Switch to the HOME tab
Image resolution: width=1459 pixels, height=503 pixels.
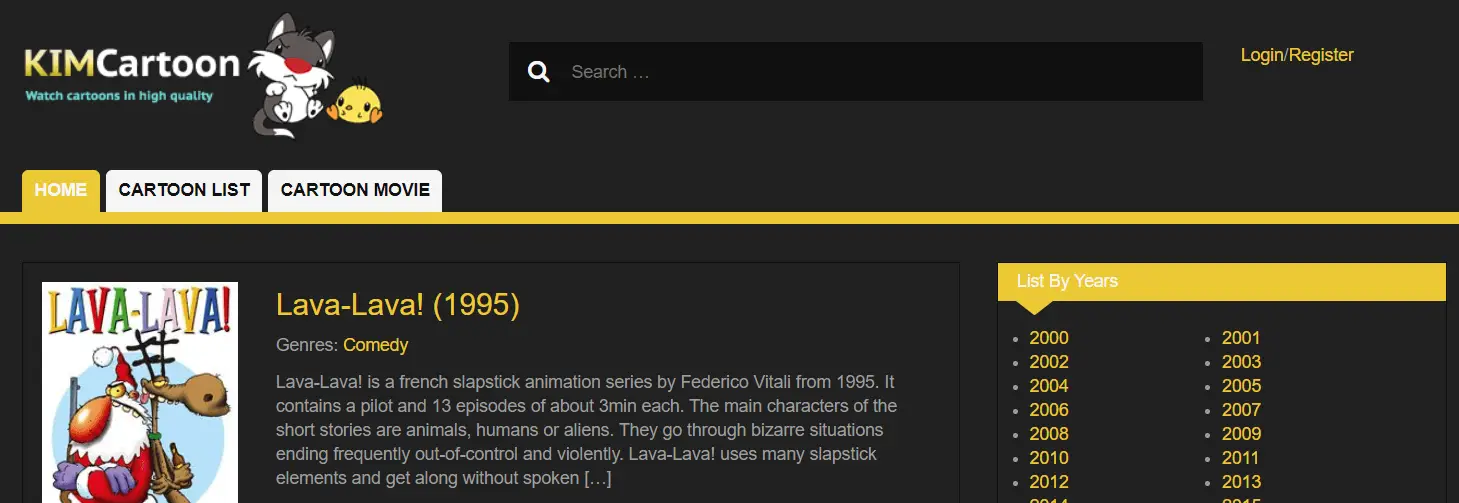pos(61,190)
